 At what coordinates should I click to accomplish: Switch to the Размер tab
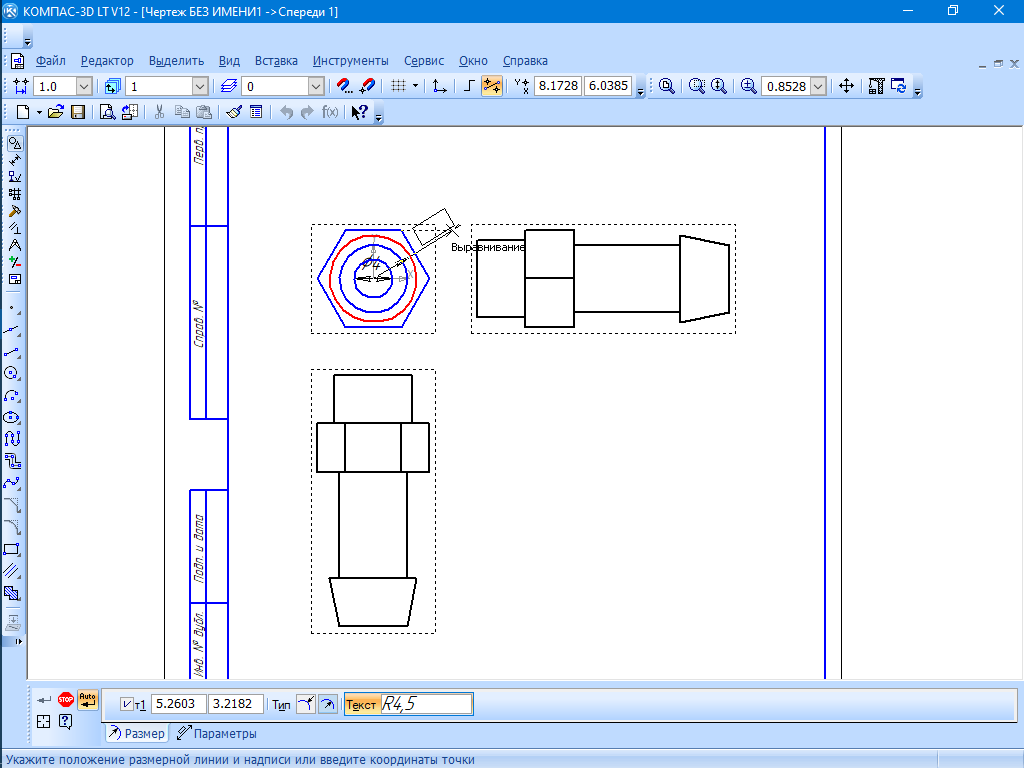coord(136,733)
